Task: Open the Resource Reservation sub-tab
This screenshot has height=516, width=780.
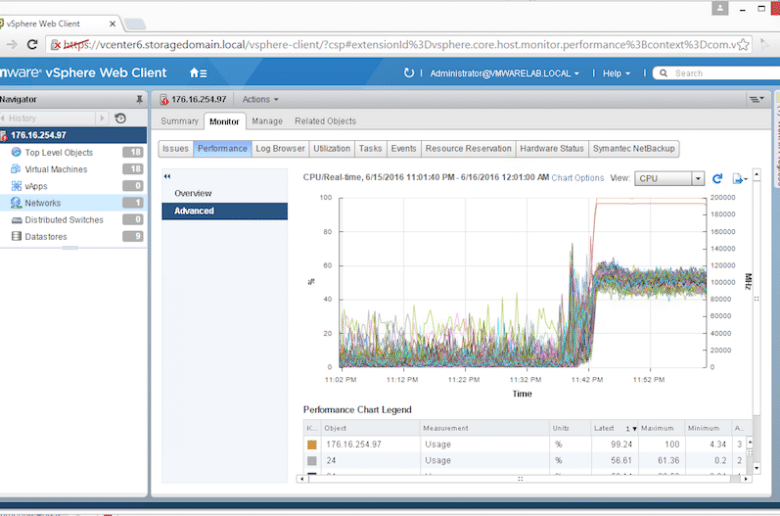Action: pyautogui.click(x=468, y=149)
